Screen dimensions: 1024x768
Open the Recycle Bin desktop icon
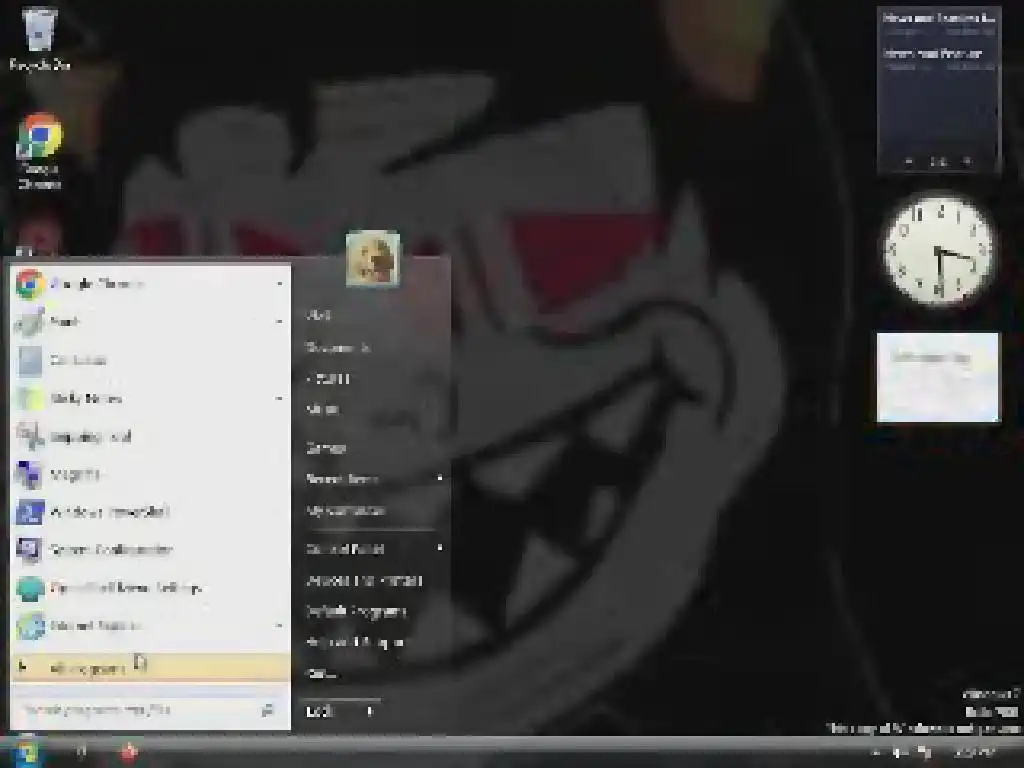pyautogui.click(x=39, y=38)
